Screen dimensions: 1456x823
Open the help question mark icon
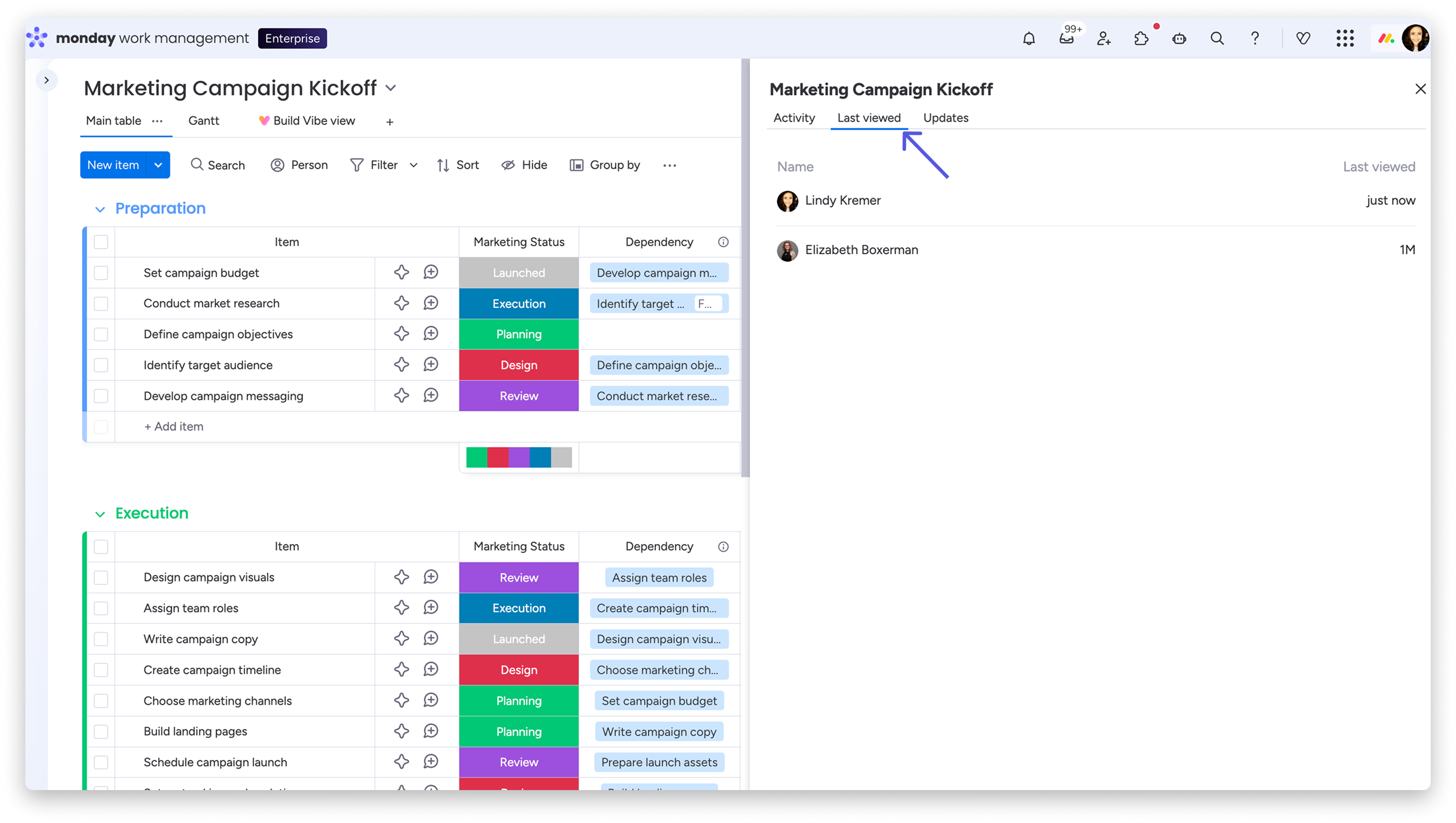coord(1255,38)
